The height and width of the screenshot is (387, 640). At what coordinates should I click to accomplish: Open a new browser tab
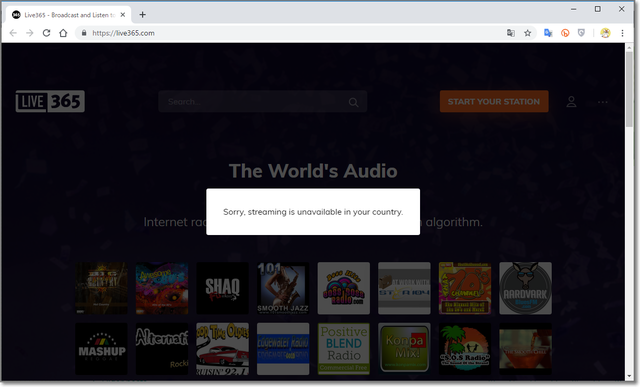(x=142, y=15)
